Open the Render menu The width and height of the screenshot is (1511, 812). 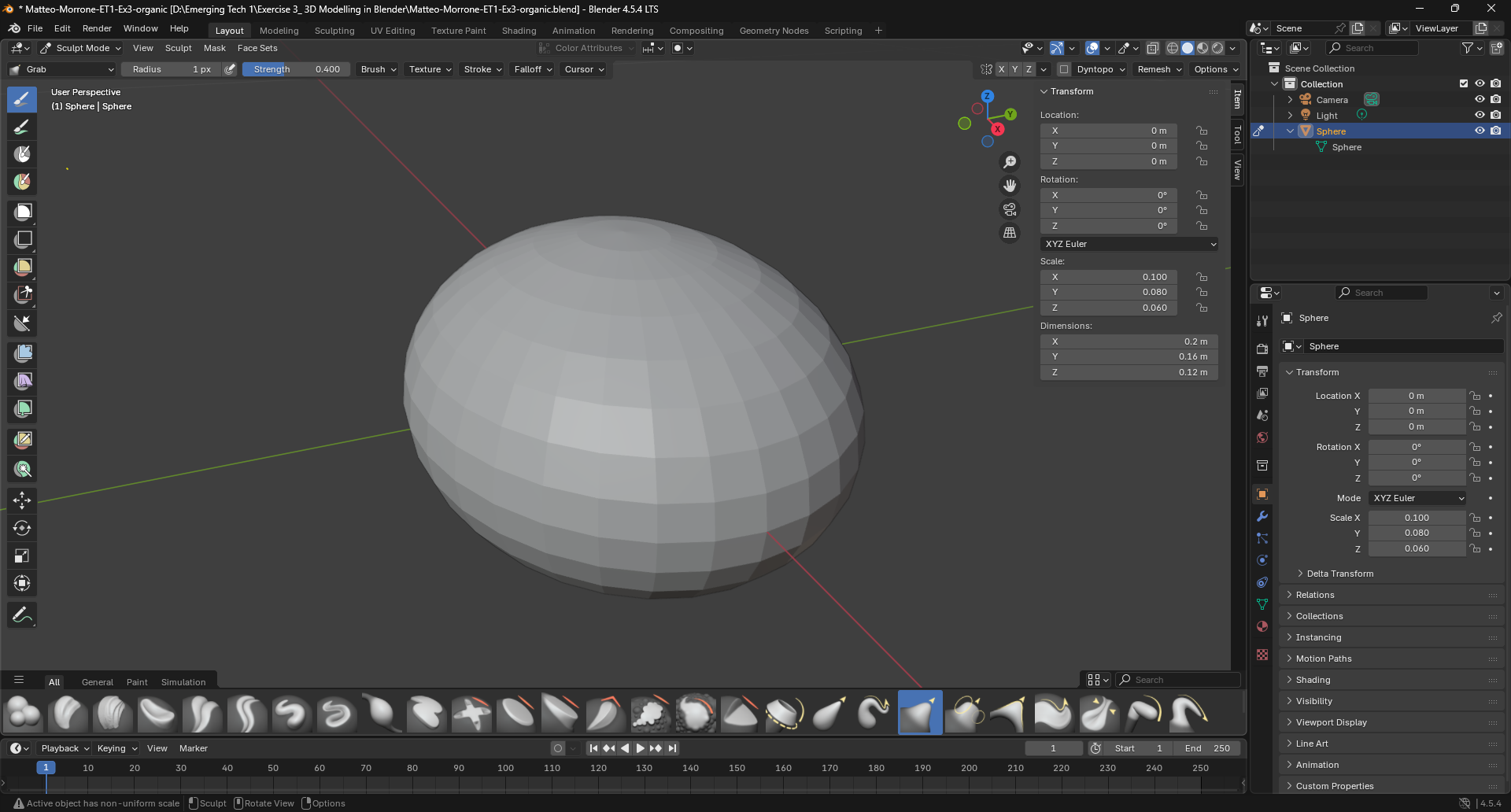[x=97, y=28]
